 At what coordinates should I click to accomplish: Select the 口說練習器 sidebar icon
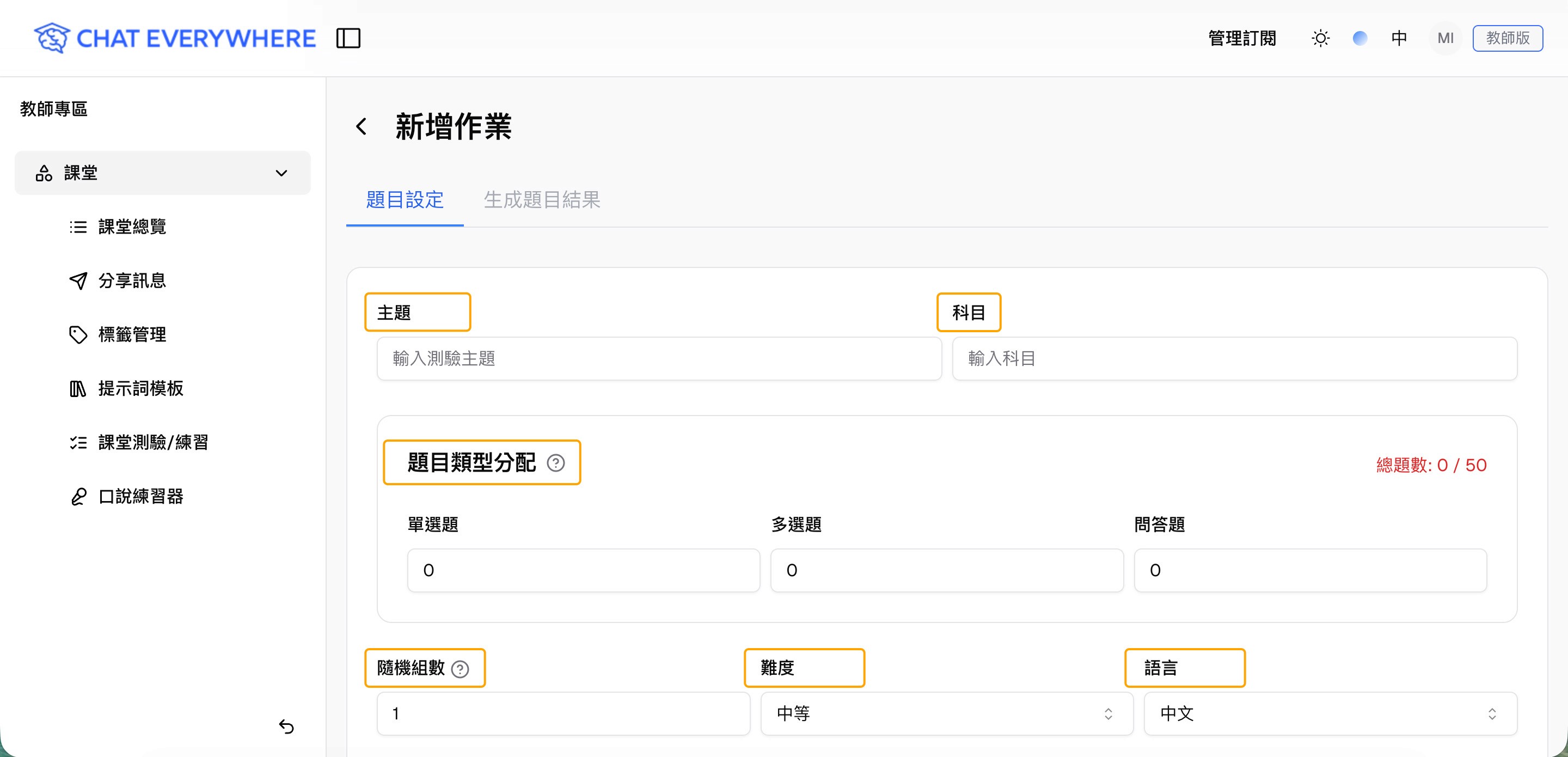pos(79,496)
